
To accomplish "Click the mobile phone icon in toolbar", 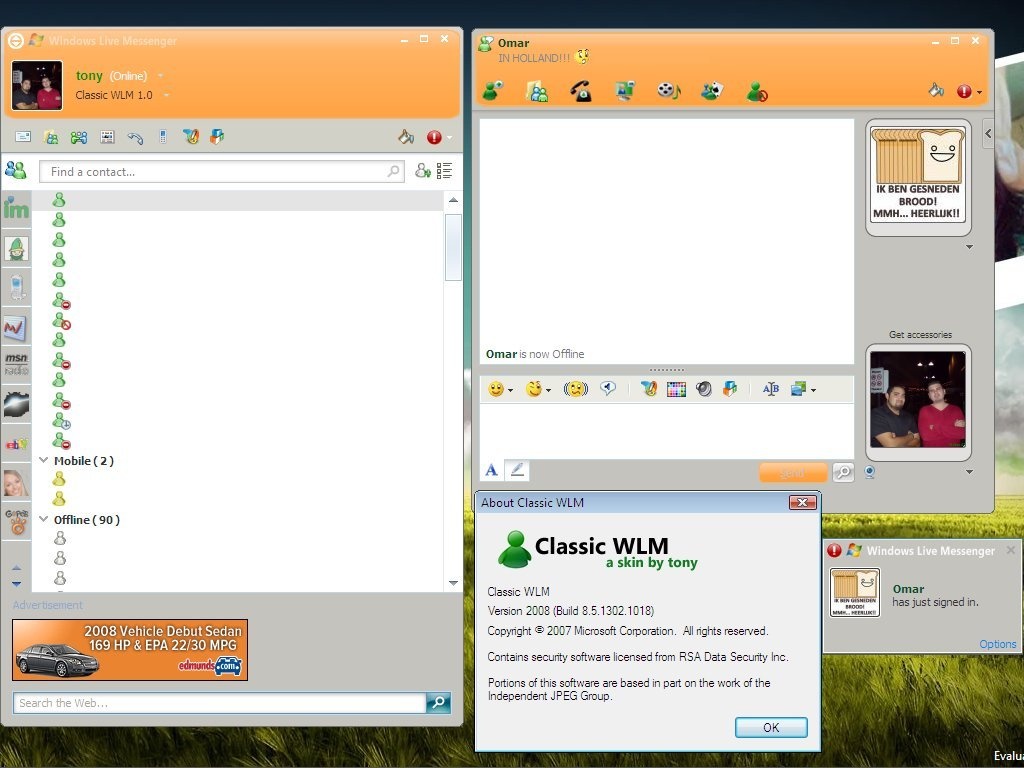I will pyautogui.click(x=163, y=136).
